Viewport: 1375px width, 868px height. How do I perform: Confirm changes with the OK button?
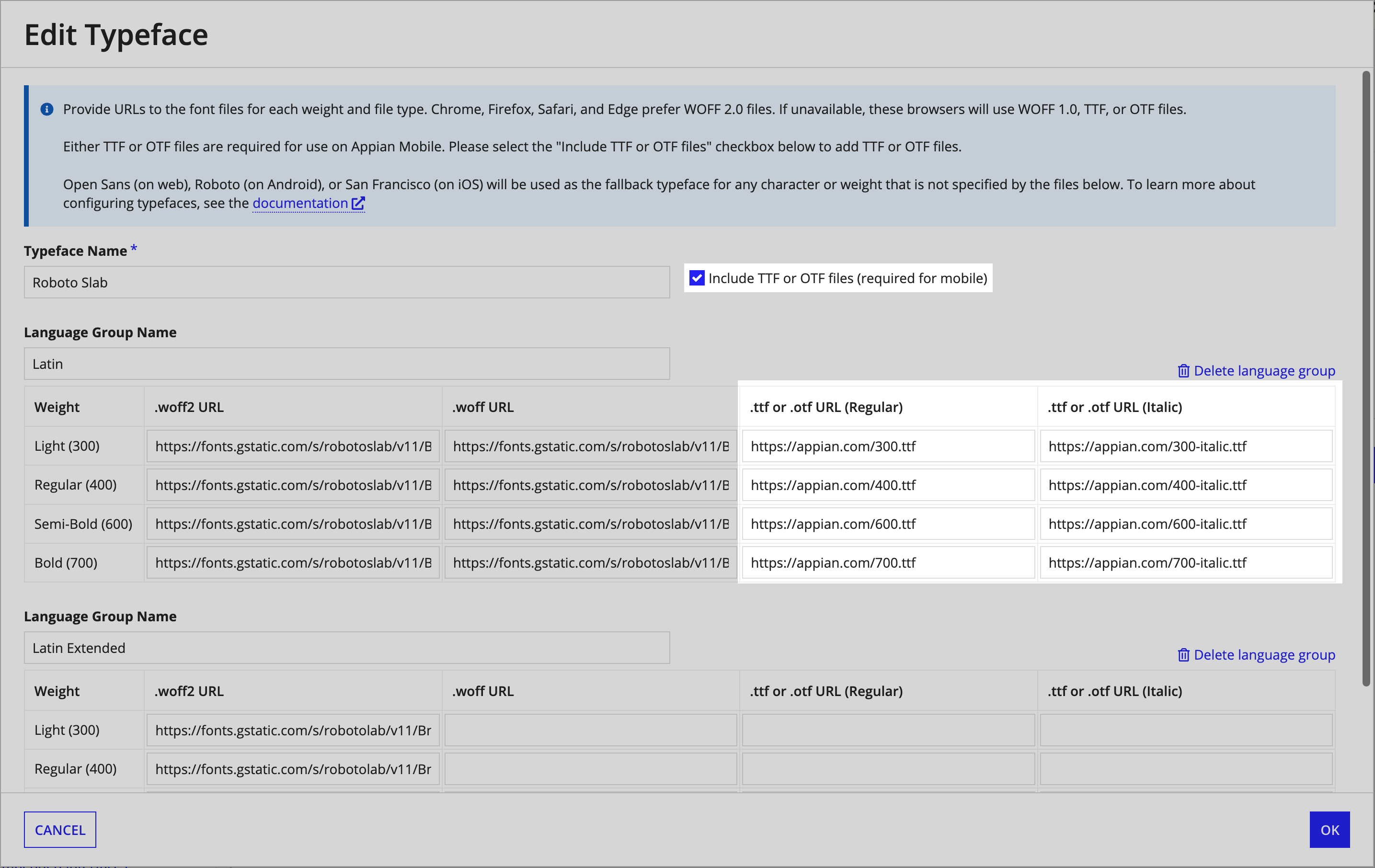pyautogui.click(x=1329, y=830)
